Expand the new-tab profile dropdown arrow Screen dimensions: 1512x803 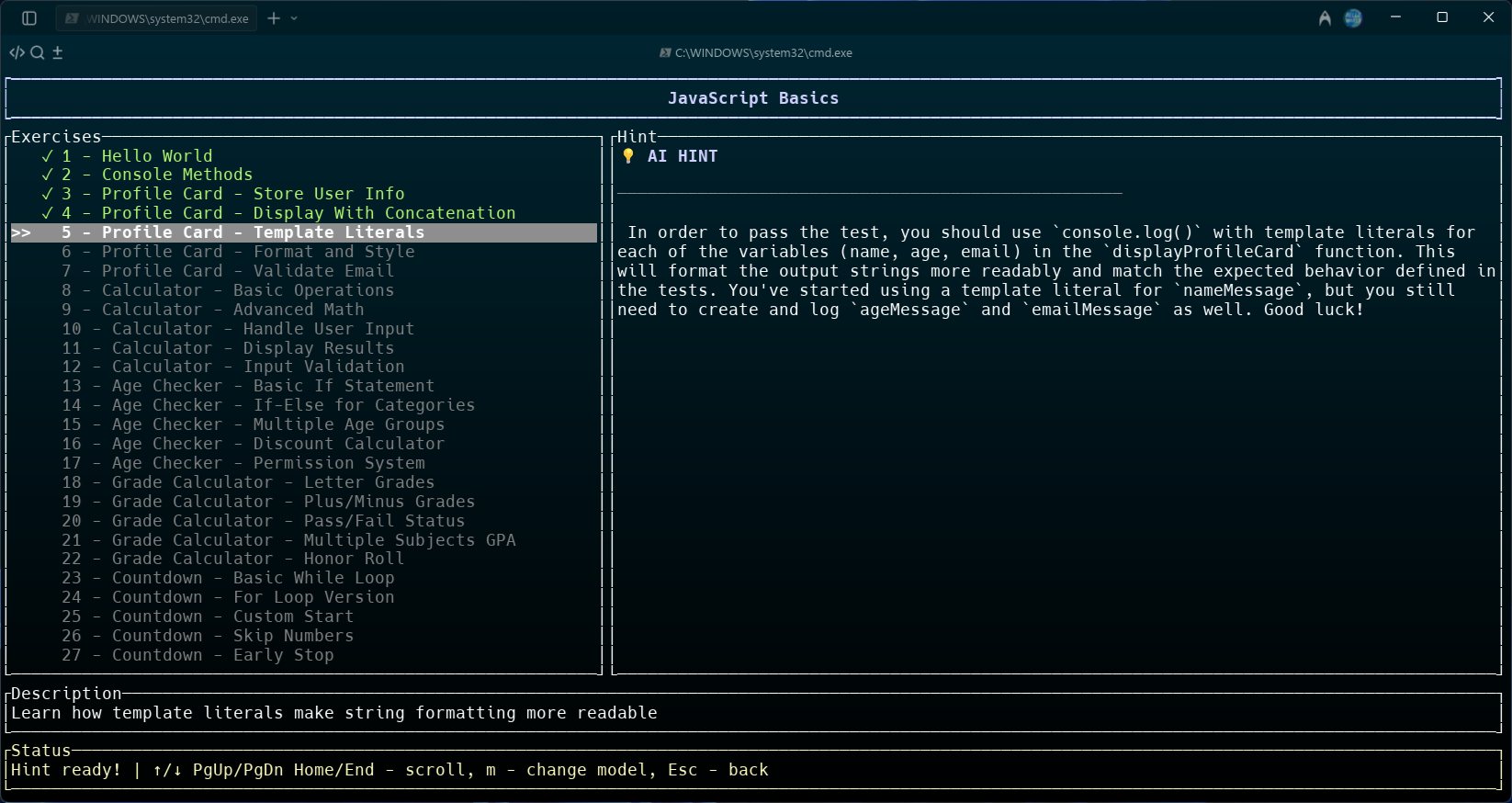click(294, 18)
